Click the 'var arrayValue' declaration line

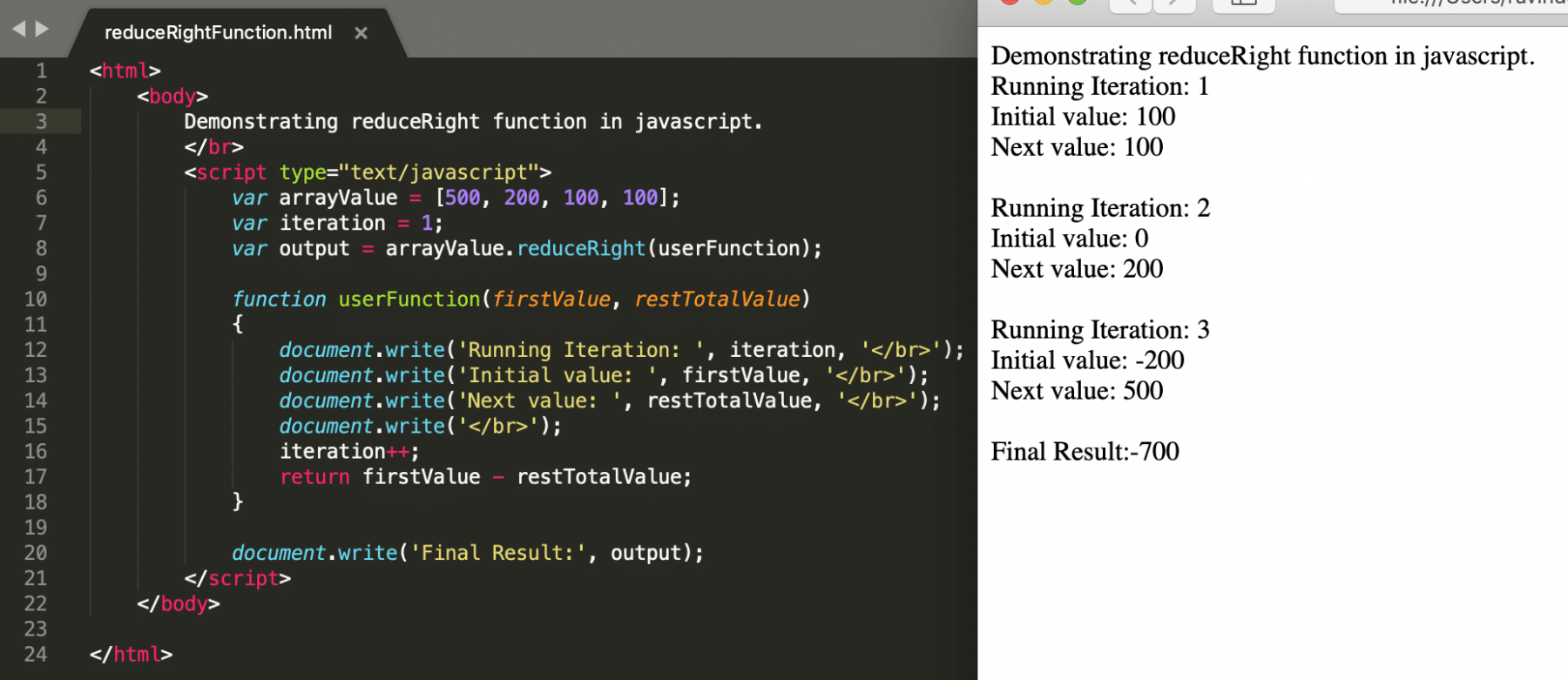click(x=456, y=198)
